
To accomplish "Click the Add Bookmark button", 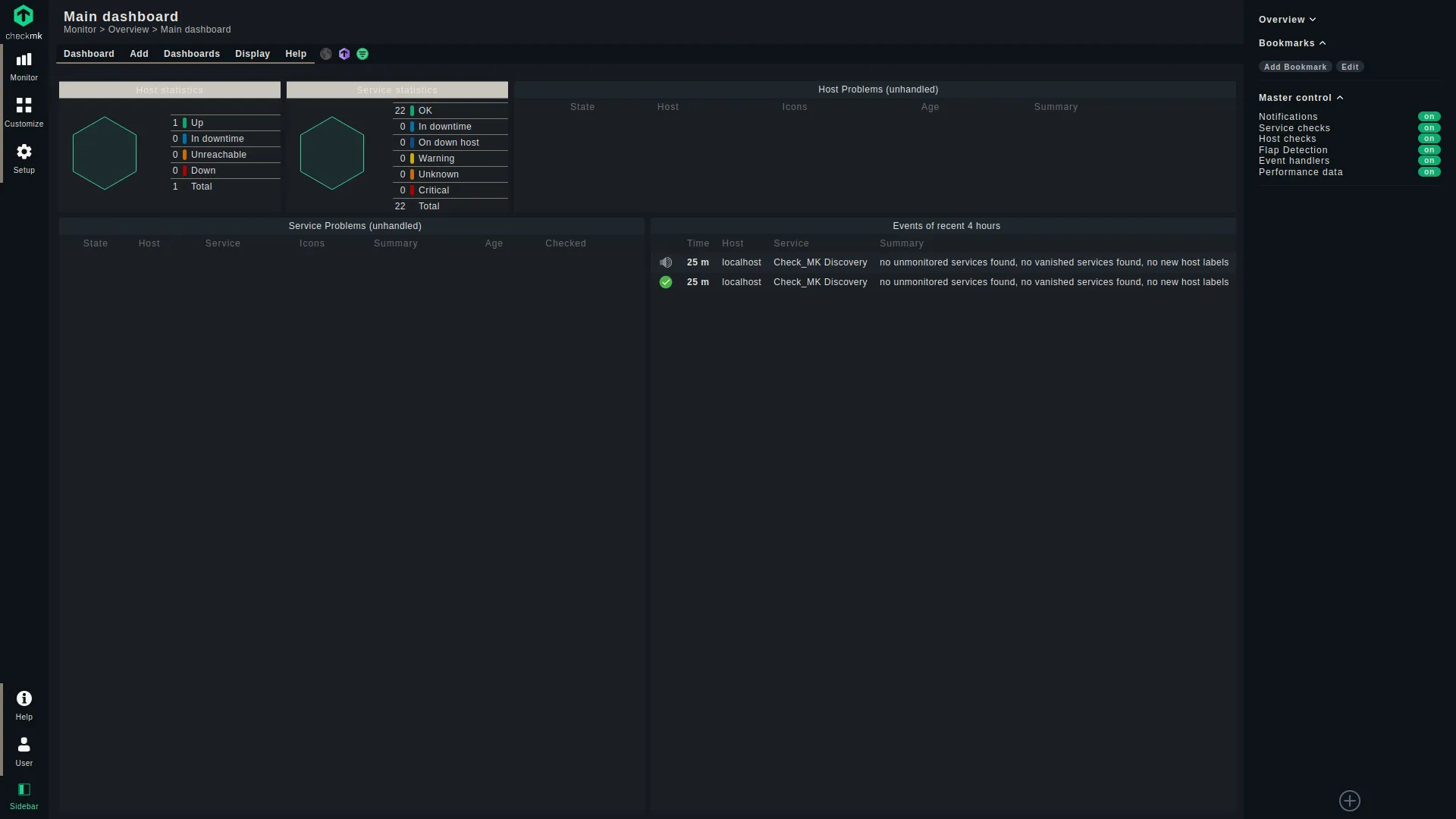I will [1295, 67].
